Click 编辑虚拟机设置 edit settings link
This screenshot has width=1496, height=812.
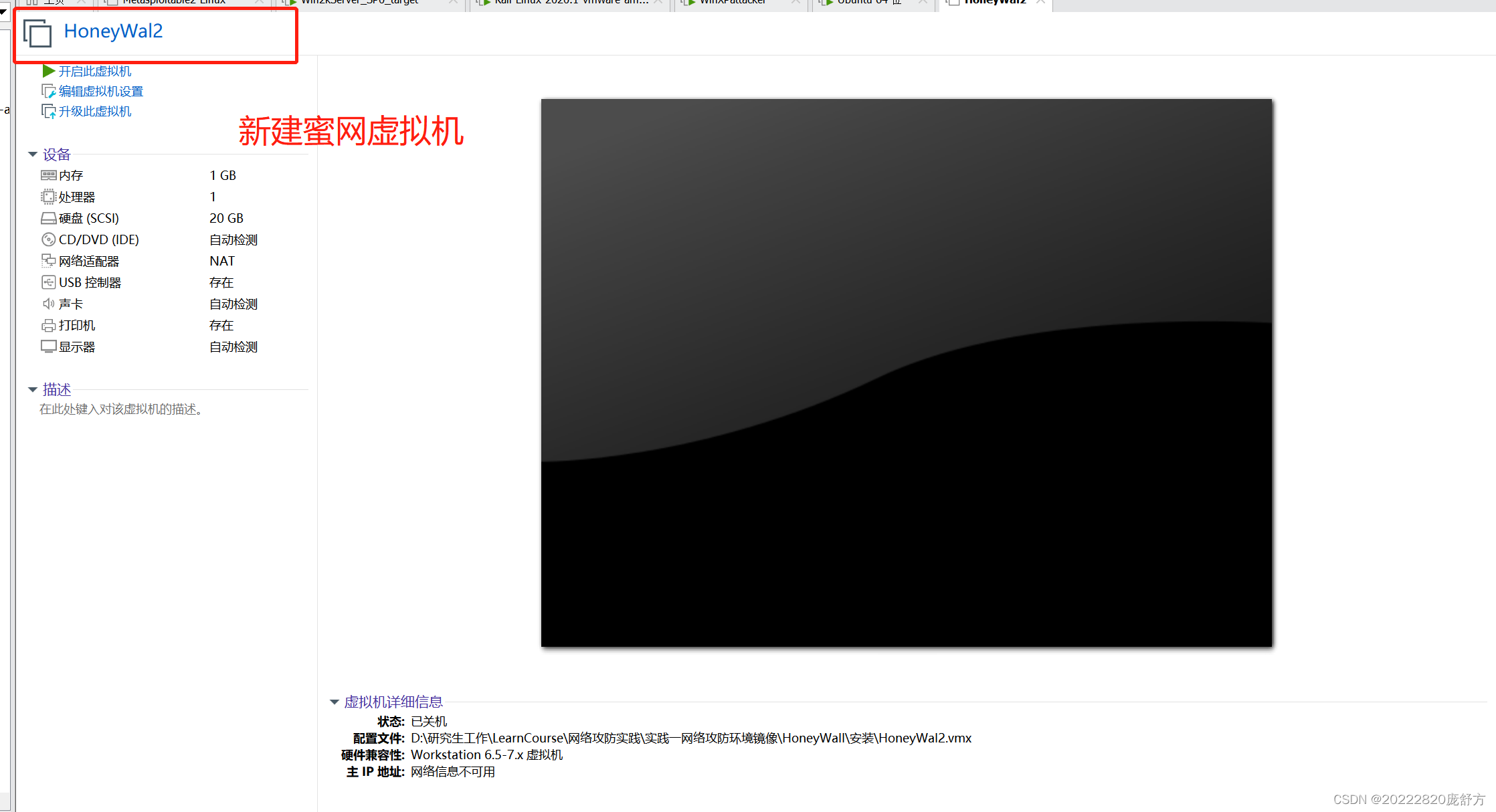point(101,91)
